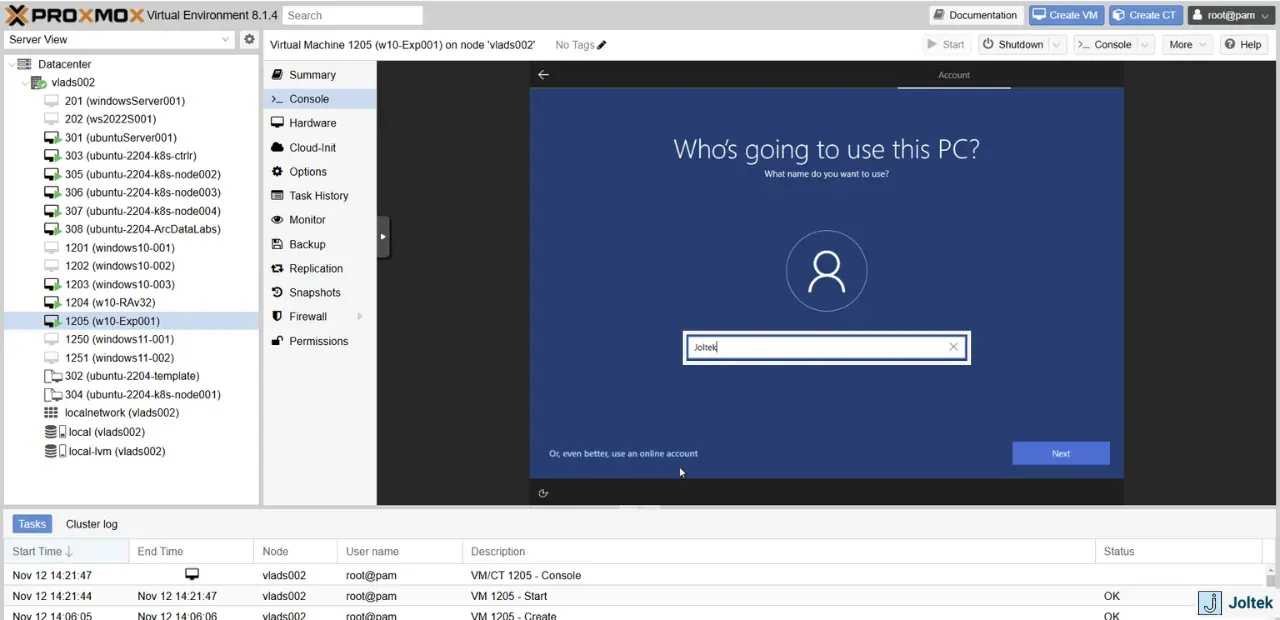Open the More actions dropdown
The image size is (1280, 620).
pyautogui.click(x=1188, y=45)
